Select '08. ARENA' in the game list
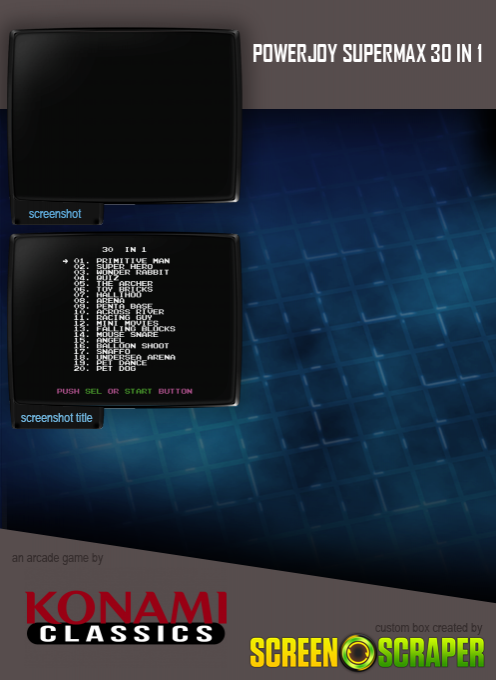The height and width of the screenshot is (680, 496). point(99,300)
